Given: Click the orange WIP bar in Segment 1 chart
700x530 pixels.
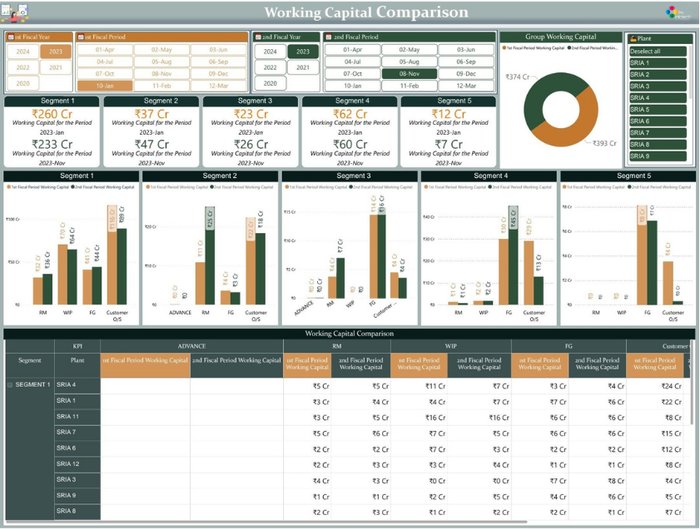Looking at the screenshot, I should point(62,275).
